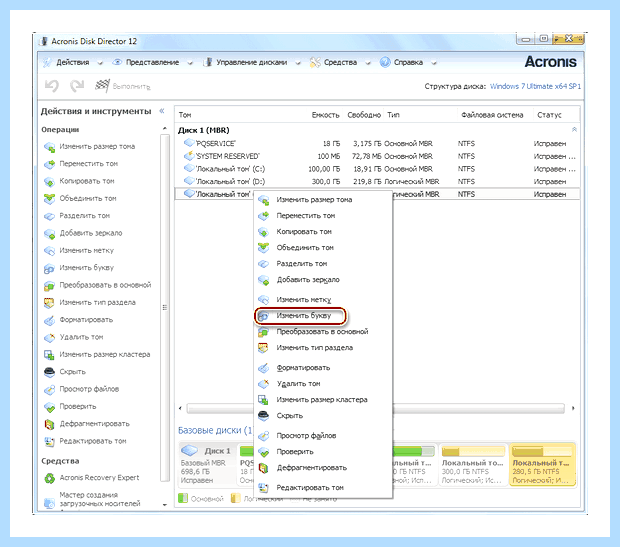Select the 280,5 ГБ NTFS partition block
Screen dimensions: 620x547
[x=542, y=464]
